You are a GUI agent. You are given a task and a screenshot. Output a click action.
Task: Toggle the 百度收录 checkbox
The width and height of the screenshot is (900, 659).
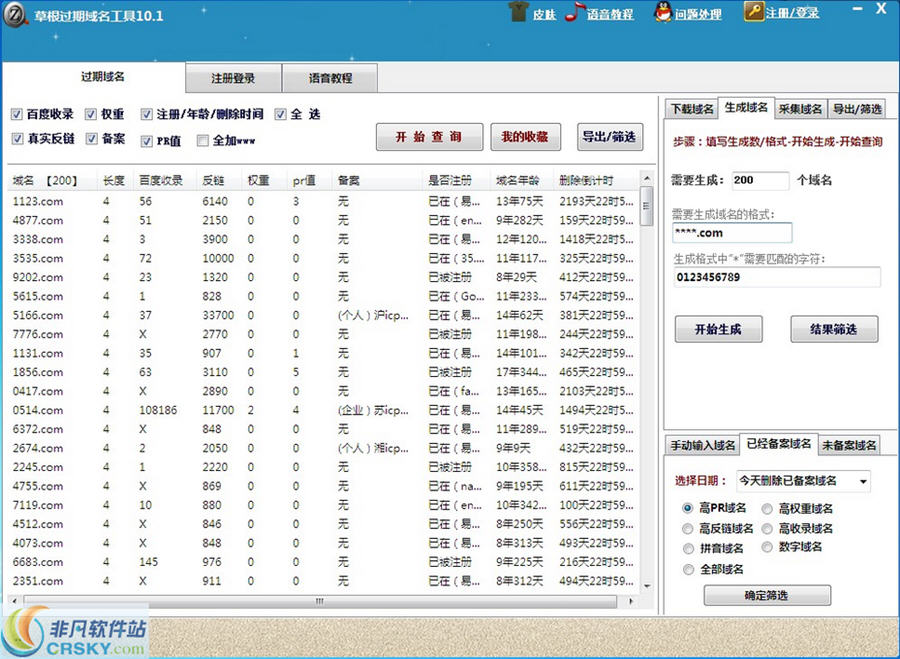(17, 114)
